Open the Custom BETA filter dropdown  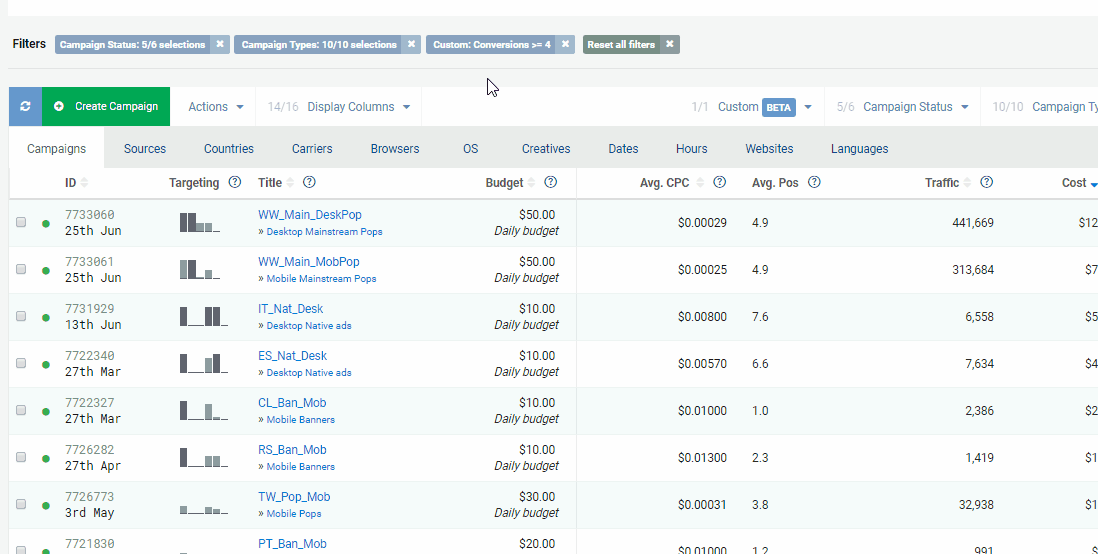coord(751,106)
